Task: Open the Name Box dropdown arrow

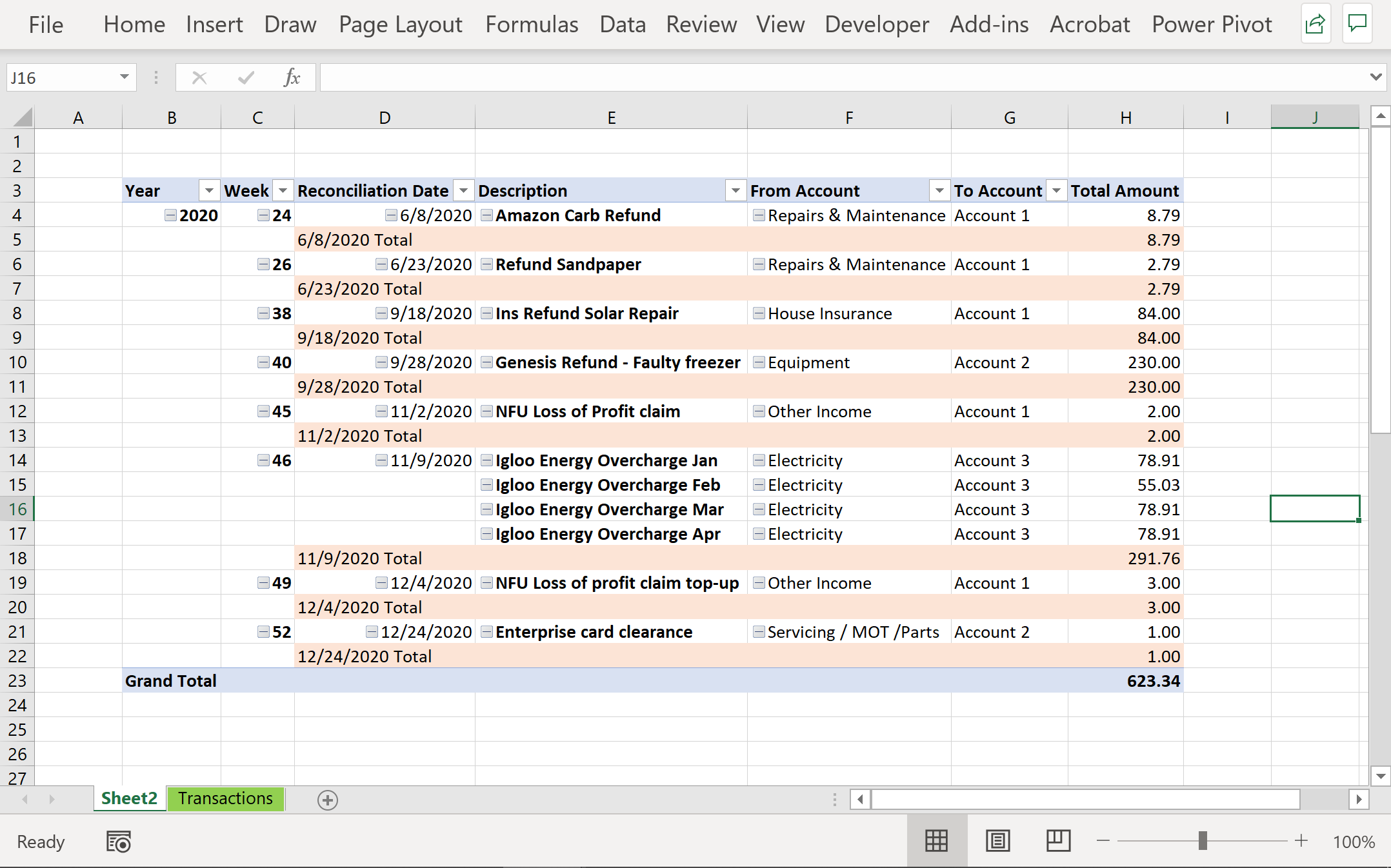Action: tap(125, 77)
